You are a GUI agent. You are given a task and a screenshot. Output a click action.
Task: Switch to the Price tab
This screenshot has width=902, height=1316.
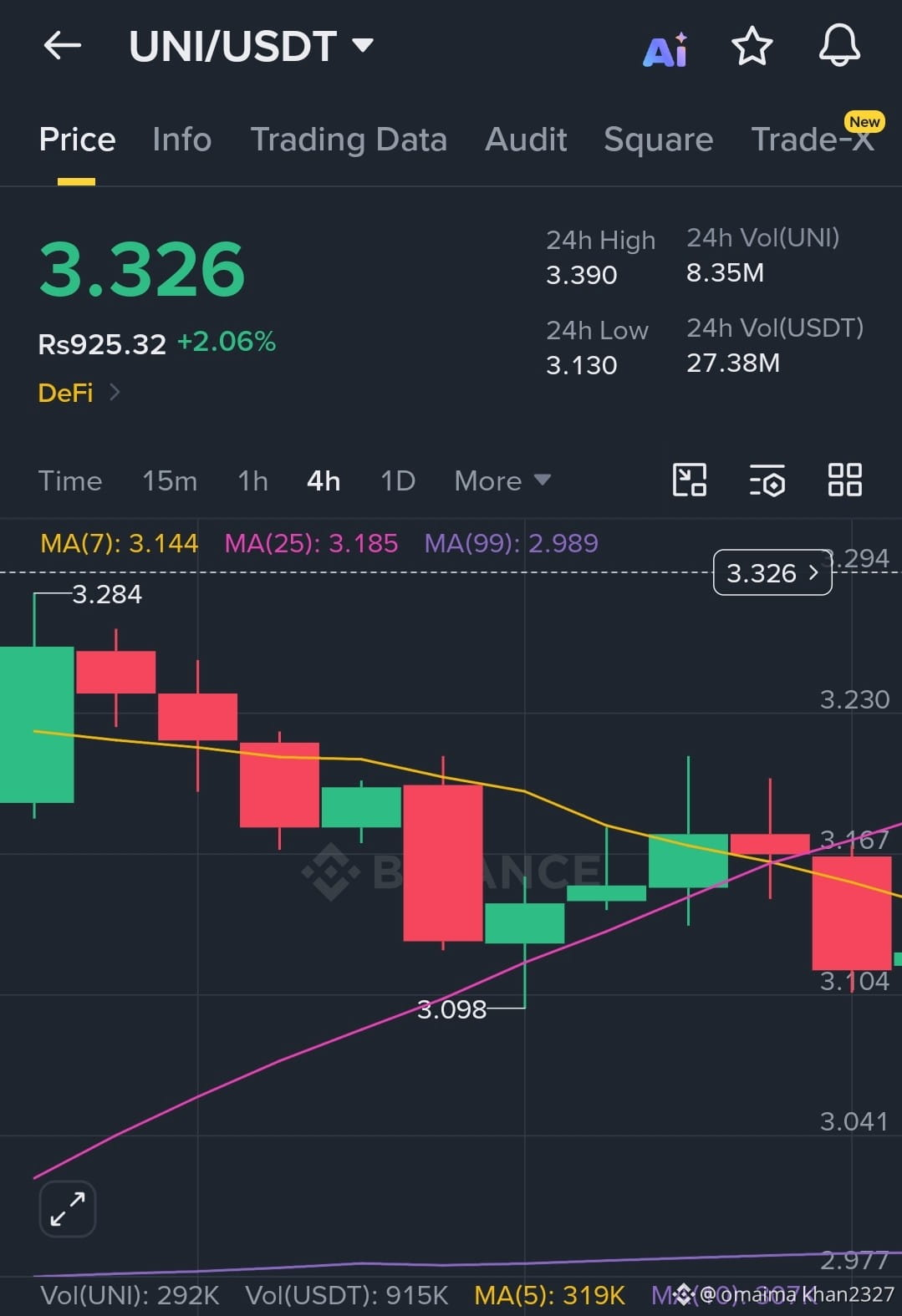pos(77,140)
